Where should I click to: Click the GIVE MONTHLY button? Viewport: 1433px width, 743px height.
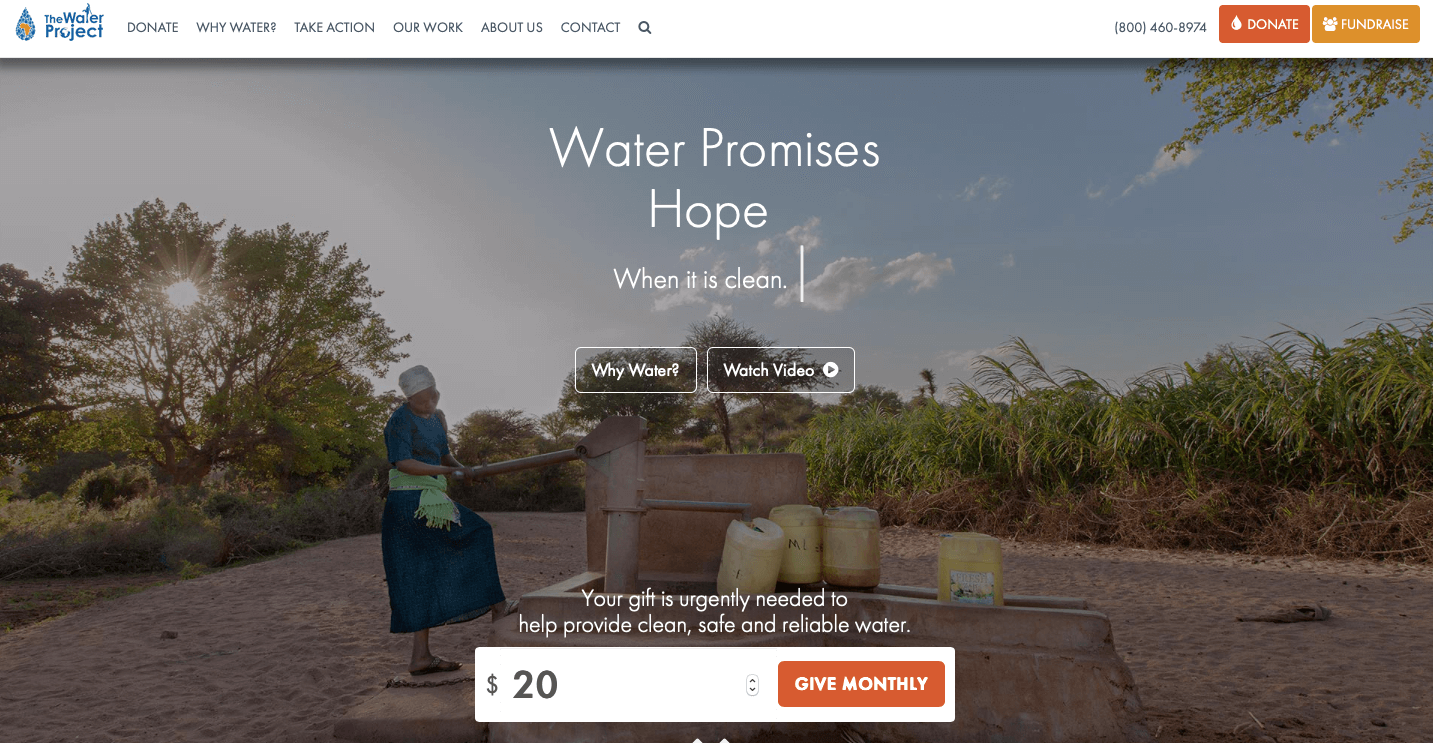861,684
